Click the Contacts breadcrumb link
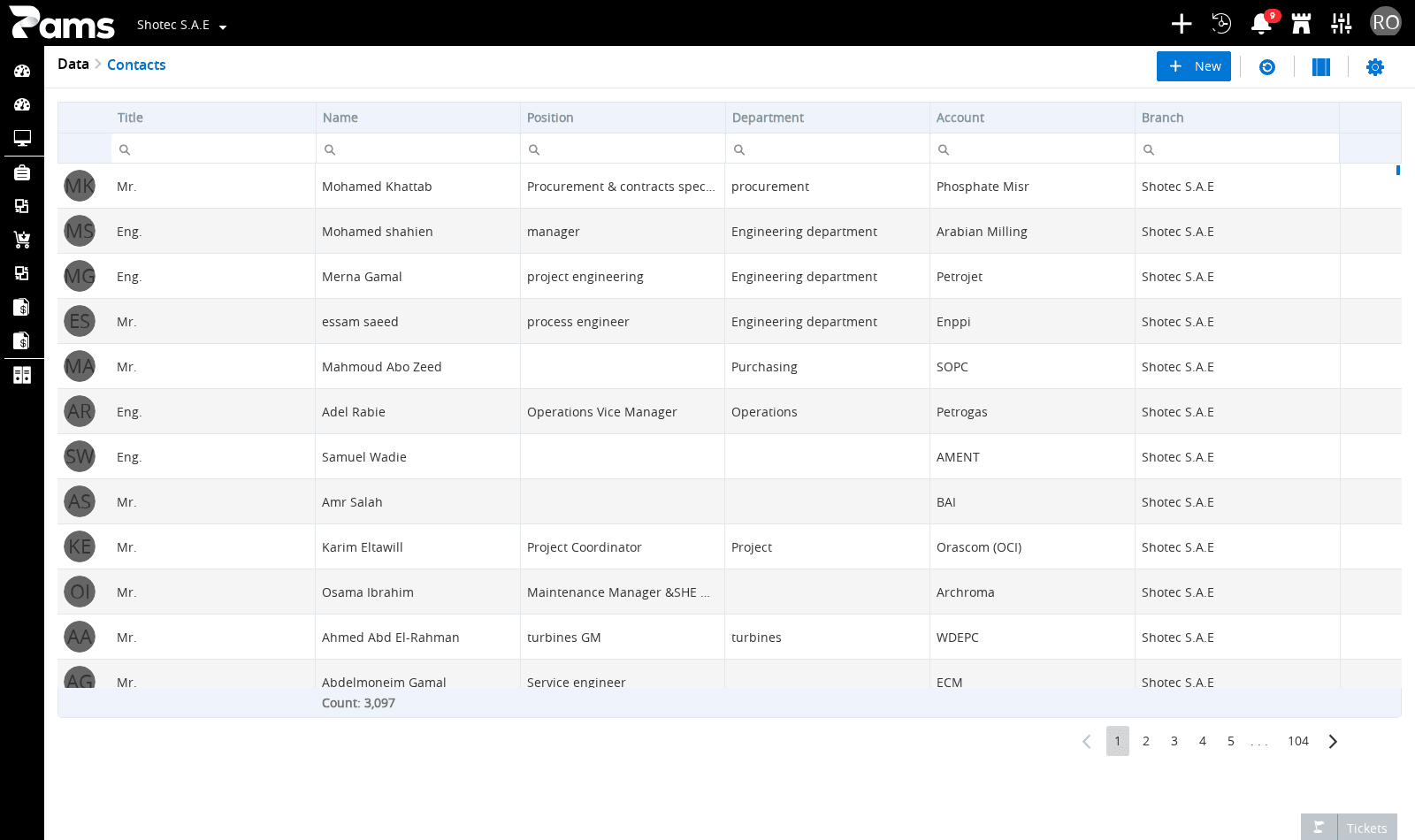The image size is (1415, 840). pos(136,65)
